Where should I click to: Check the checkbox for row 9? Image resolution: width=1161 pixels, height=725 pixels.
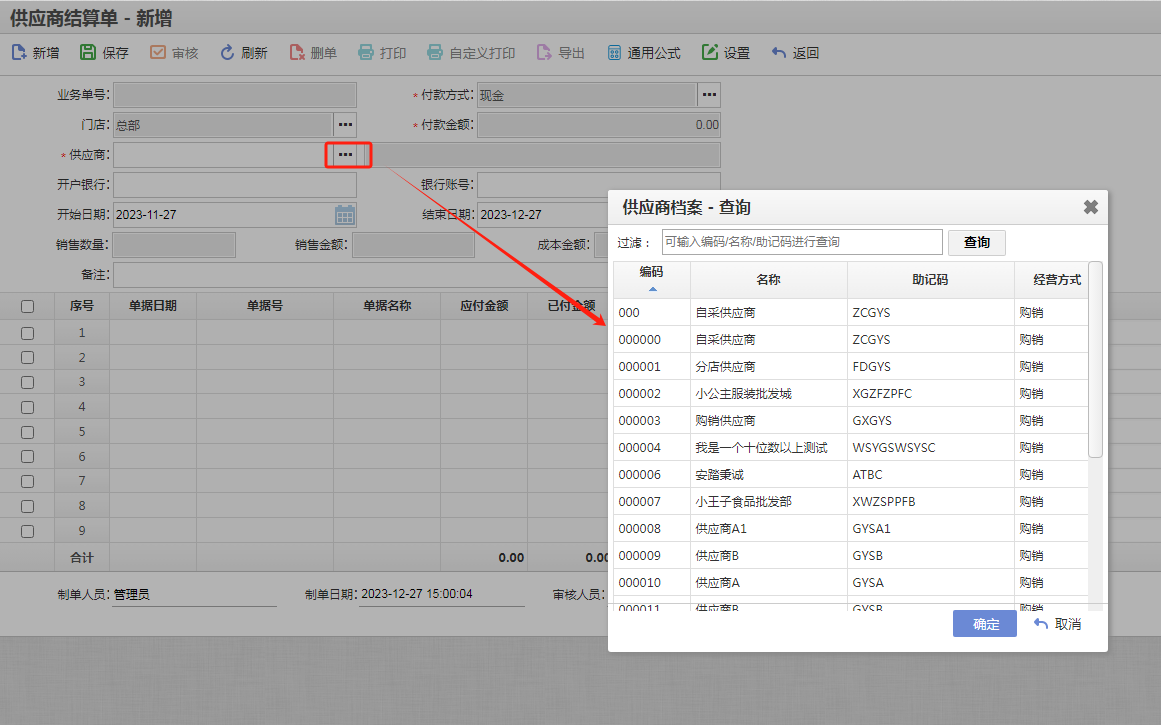[27, 531]
